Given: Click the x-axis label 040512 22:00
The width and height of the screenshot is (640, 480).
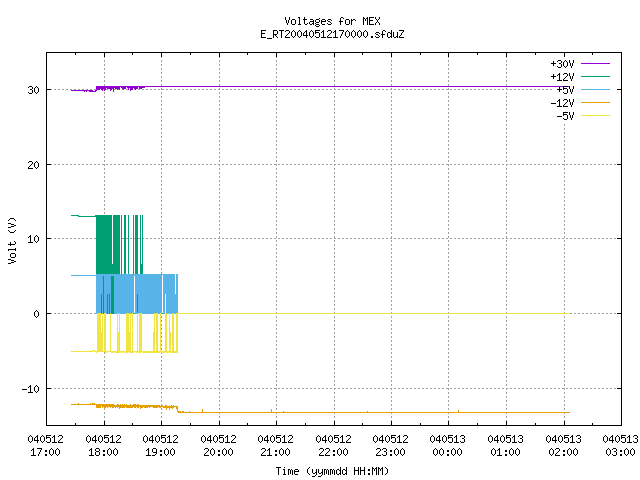Looking at the screenshot, I should tap(333, 445).
